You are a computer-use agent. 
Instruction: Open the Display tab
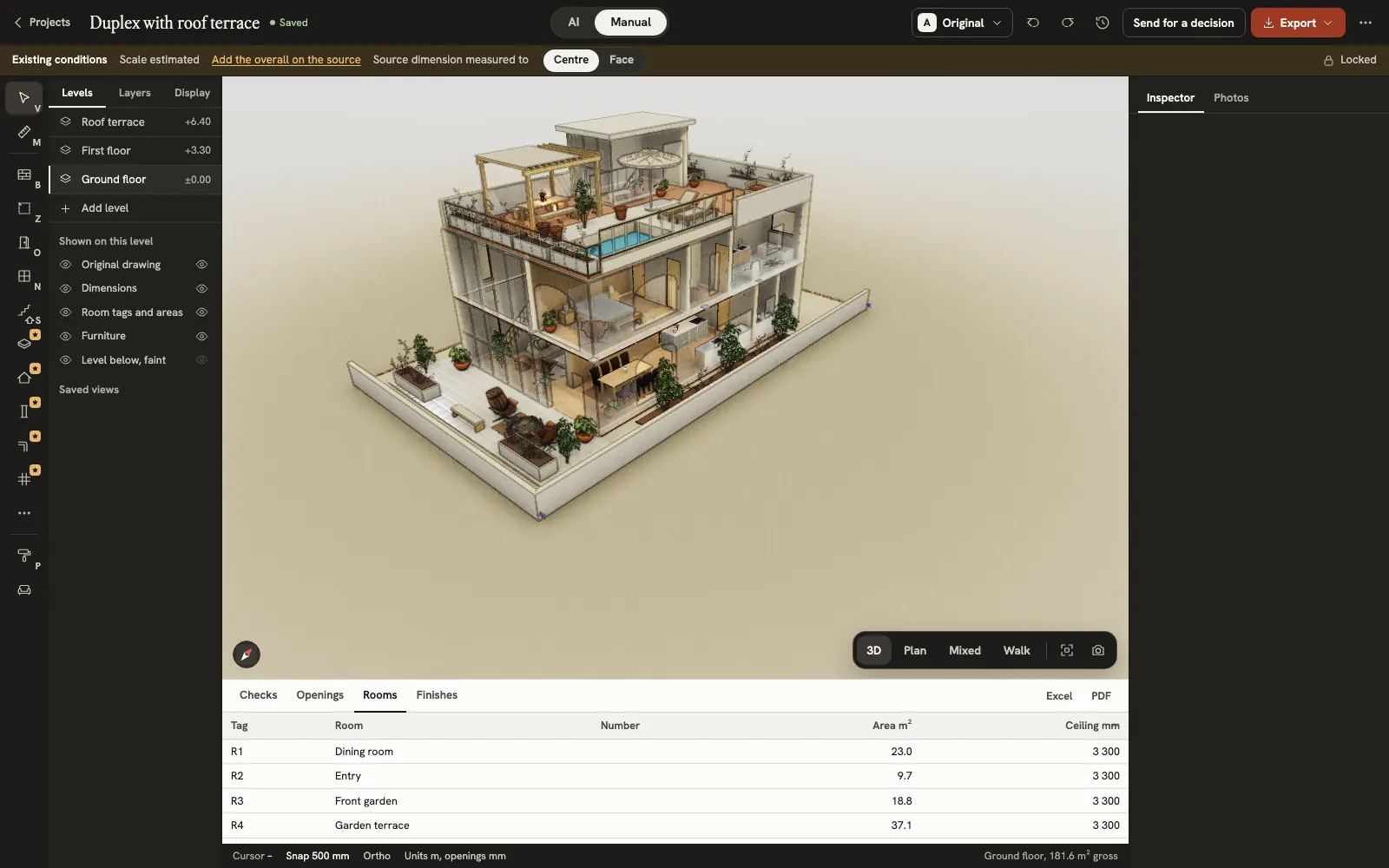(x=192, y=93)
